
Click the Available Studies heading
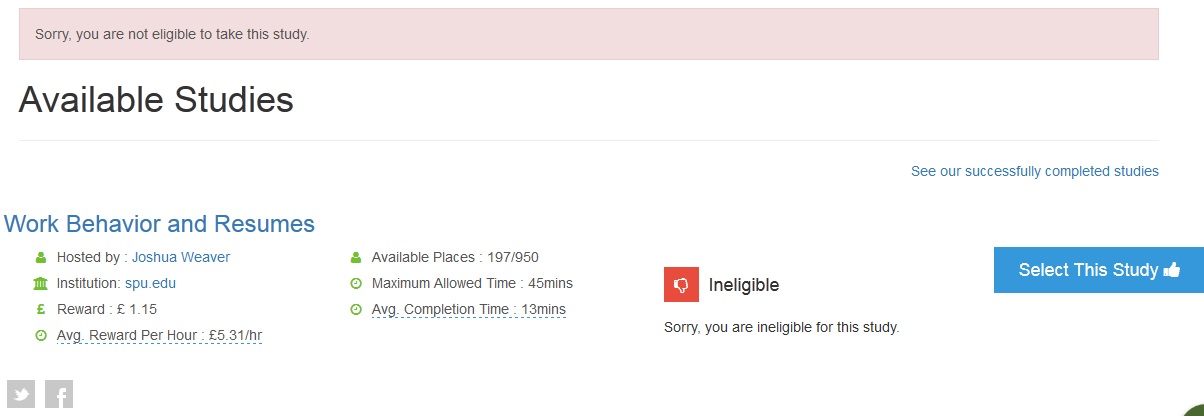156,100
